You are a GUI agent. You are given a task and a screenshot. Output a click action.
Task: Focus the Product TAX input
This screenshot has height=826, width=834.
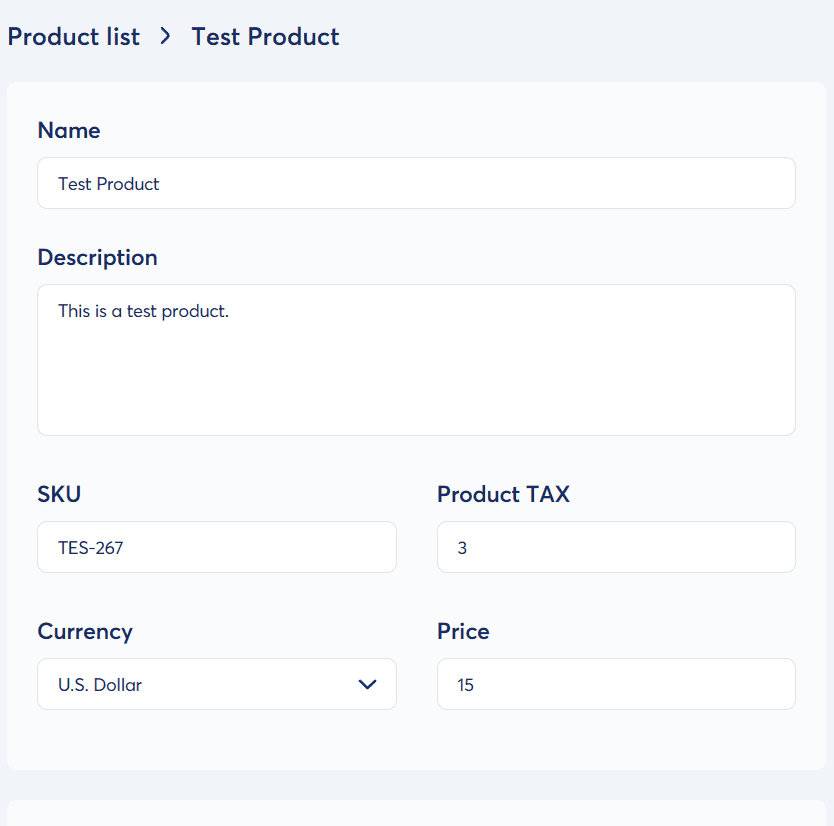(x=616, y=548)
